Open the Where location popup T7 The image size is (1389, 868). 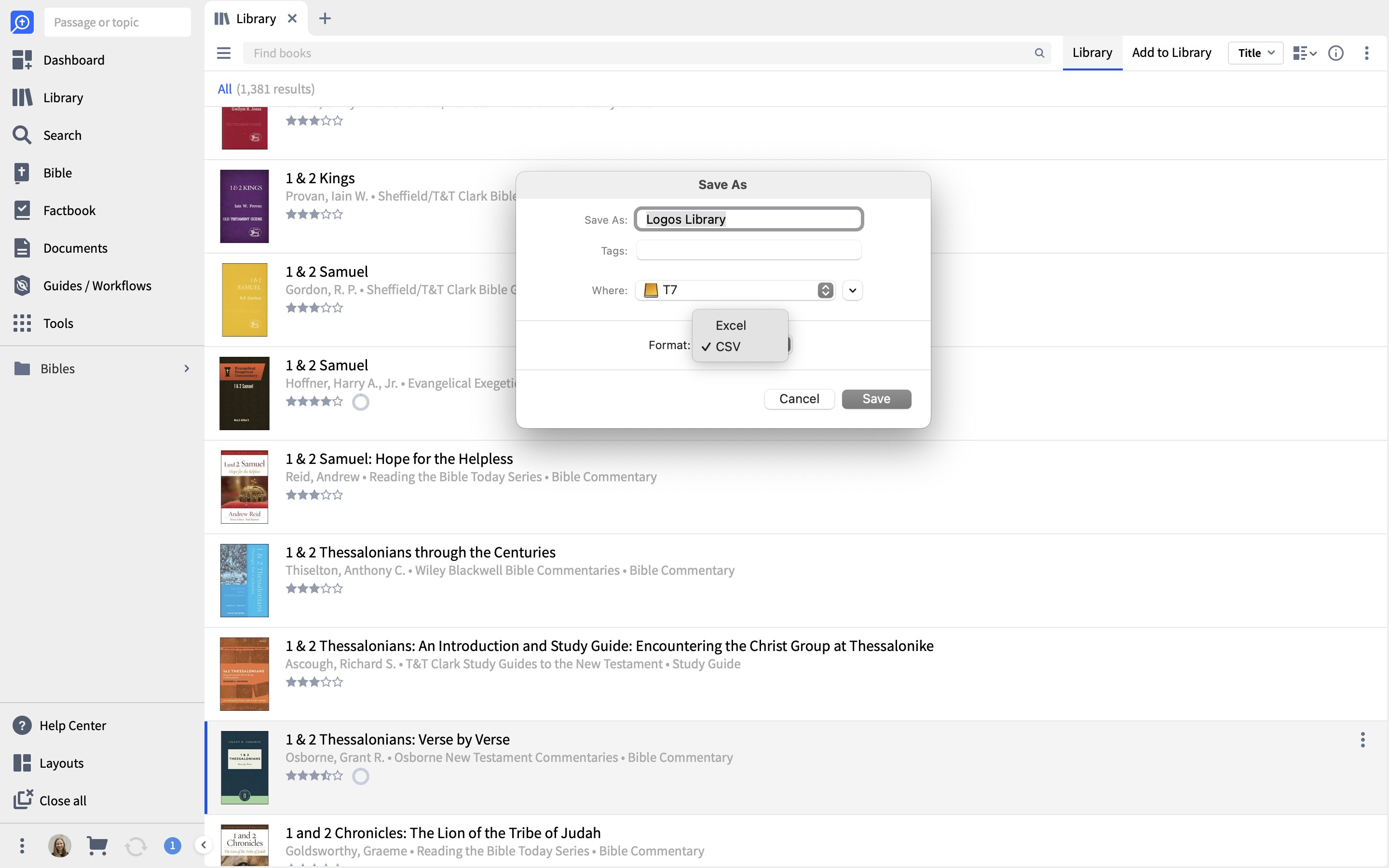(735, 290)
